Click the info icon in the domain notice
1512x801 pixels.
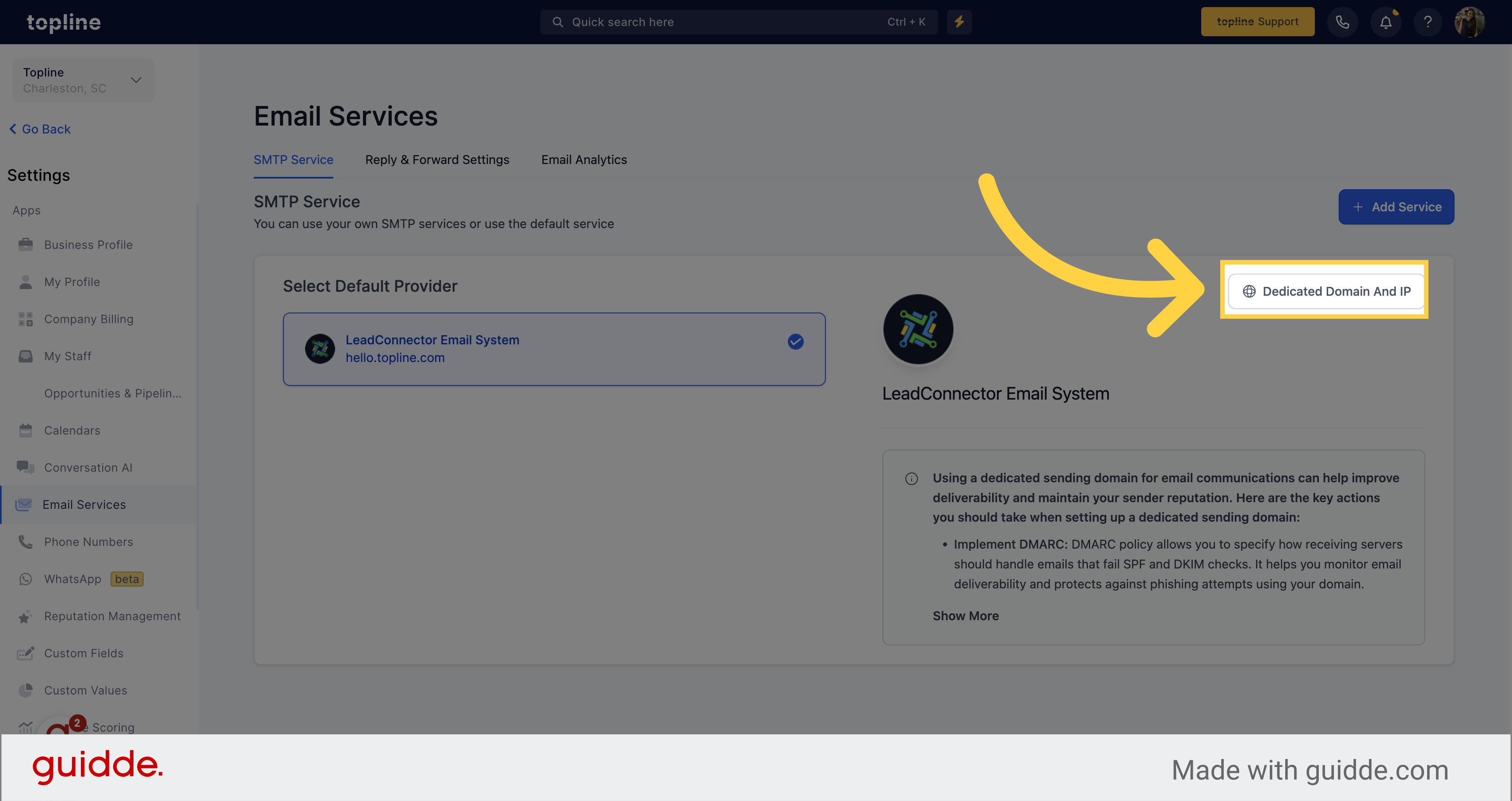tap(911, 479)
